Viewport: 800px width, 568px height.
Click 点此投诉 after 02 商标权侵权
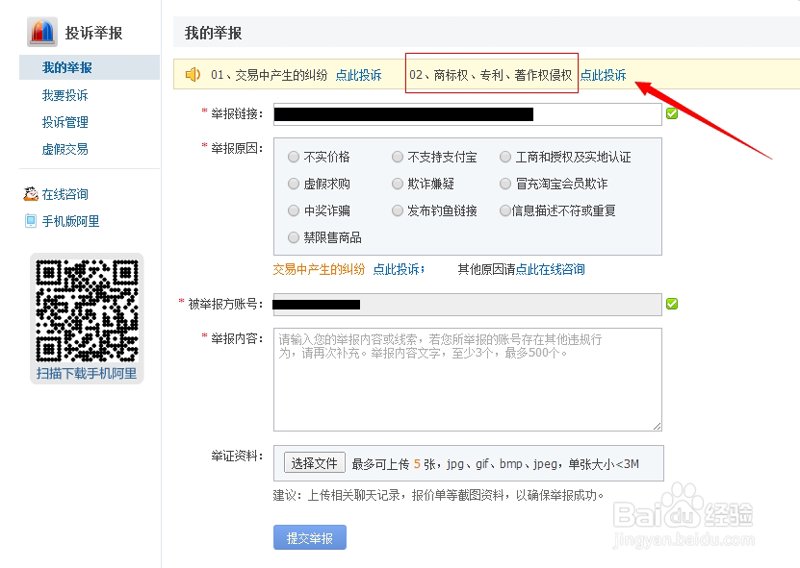(x=603, y=75)
